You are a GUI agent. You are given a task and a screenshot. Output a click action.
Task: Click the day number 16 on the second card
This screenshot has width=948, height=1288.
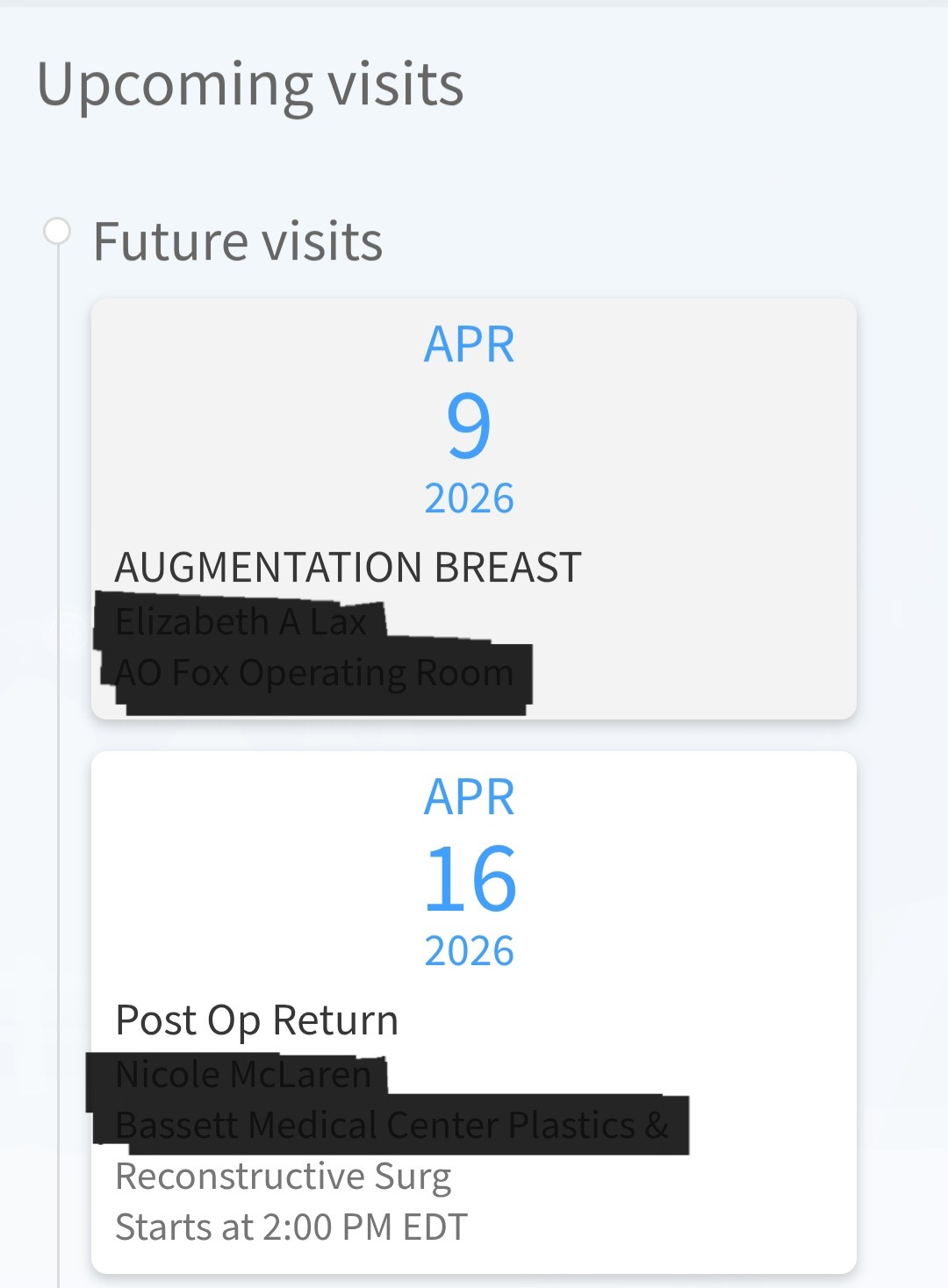470,878
